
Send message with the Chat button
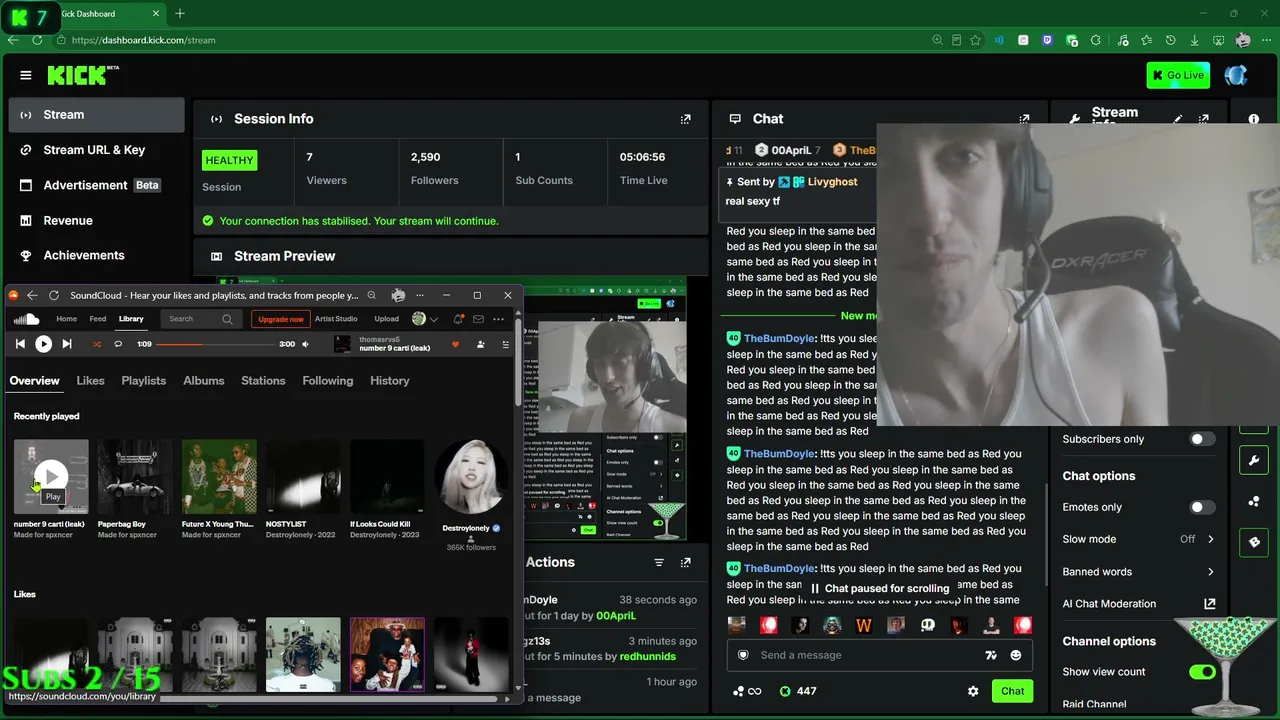[1013, 691]
